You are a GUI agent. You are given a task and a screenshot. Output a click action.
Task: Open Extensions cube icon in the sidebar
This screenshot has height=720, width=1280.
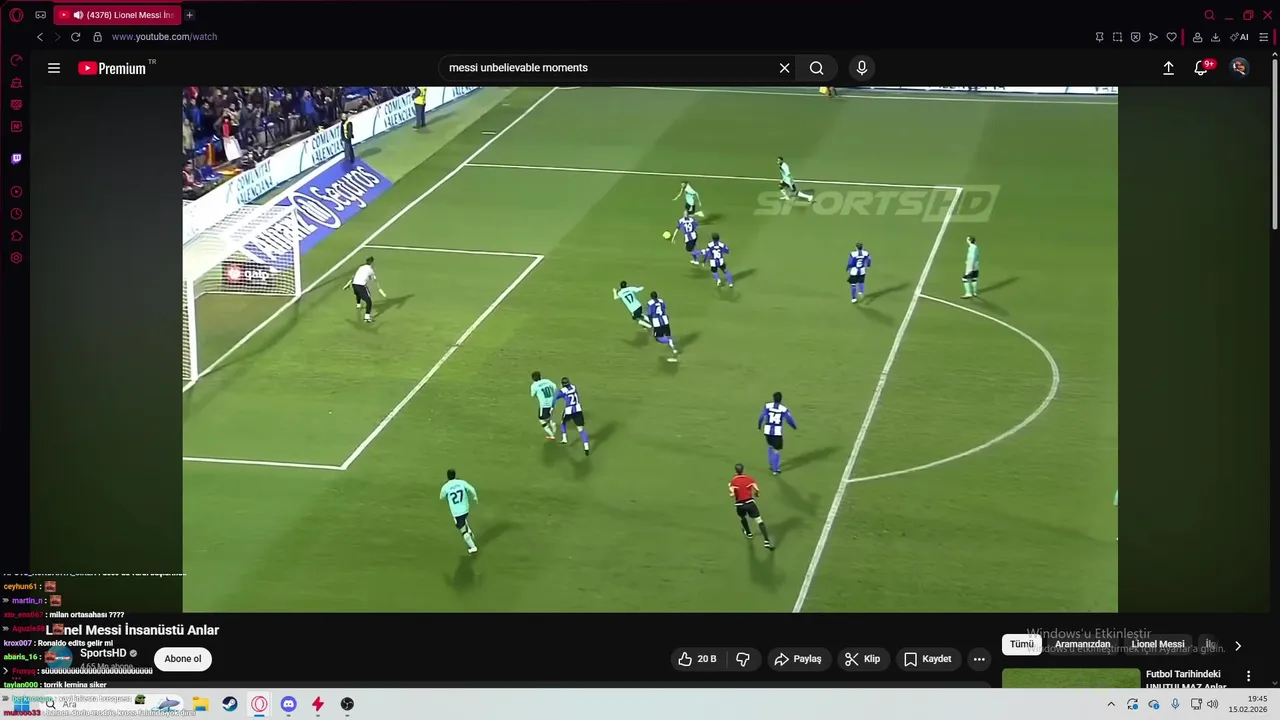click(x=16, y=236)
